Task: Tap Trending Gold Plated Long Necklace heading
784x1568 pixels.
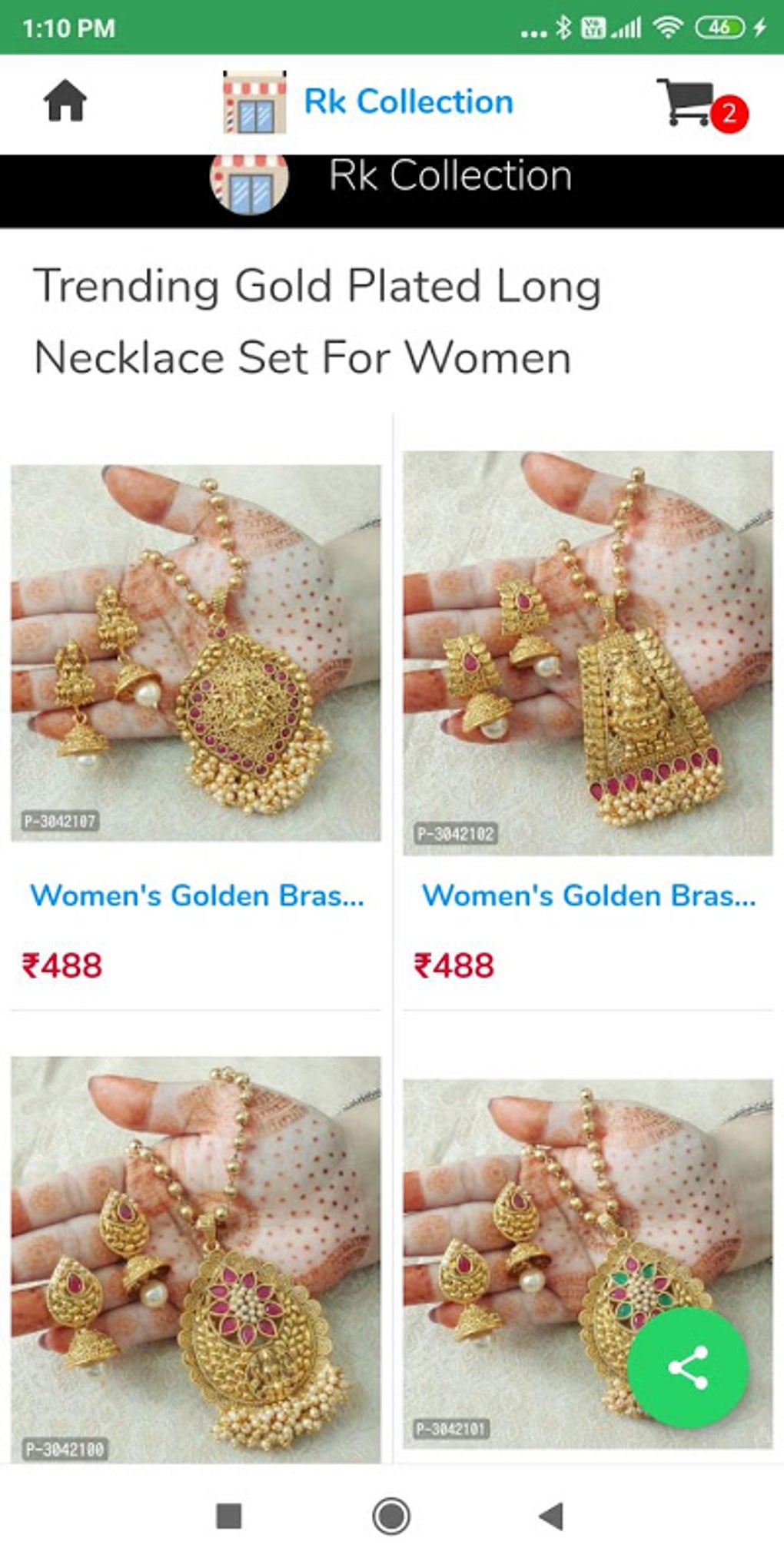Action: click(x=317, y=321)
